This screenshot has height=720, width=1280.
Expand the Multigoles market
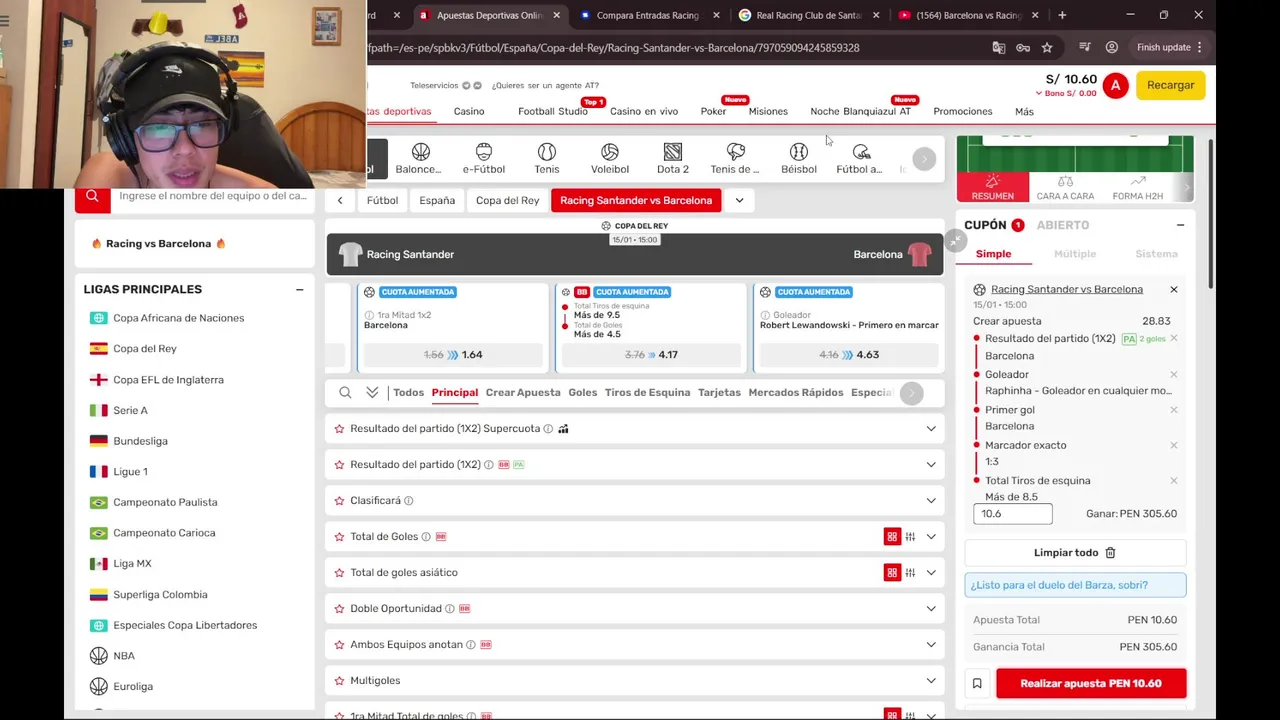click(x=931, y=681)
